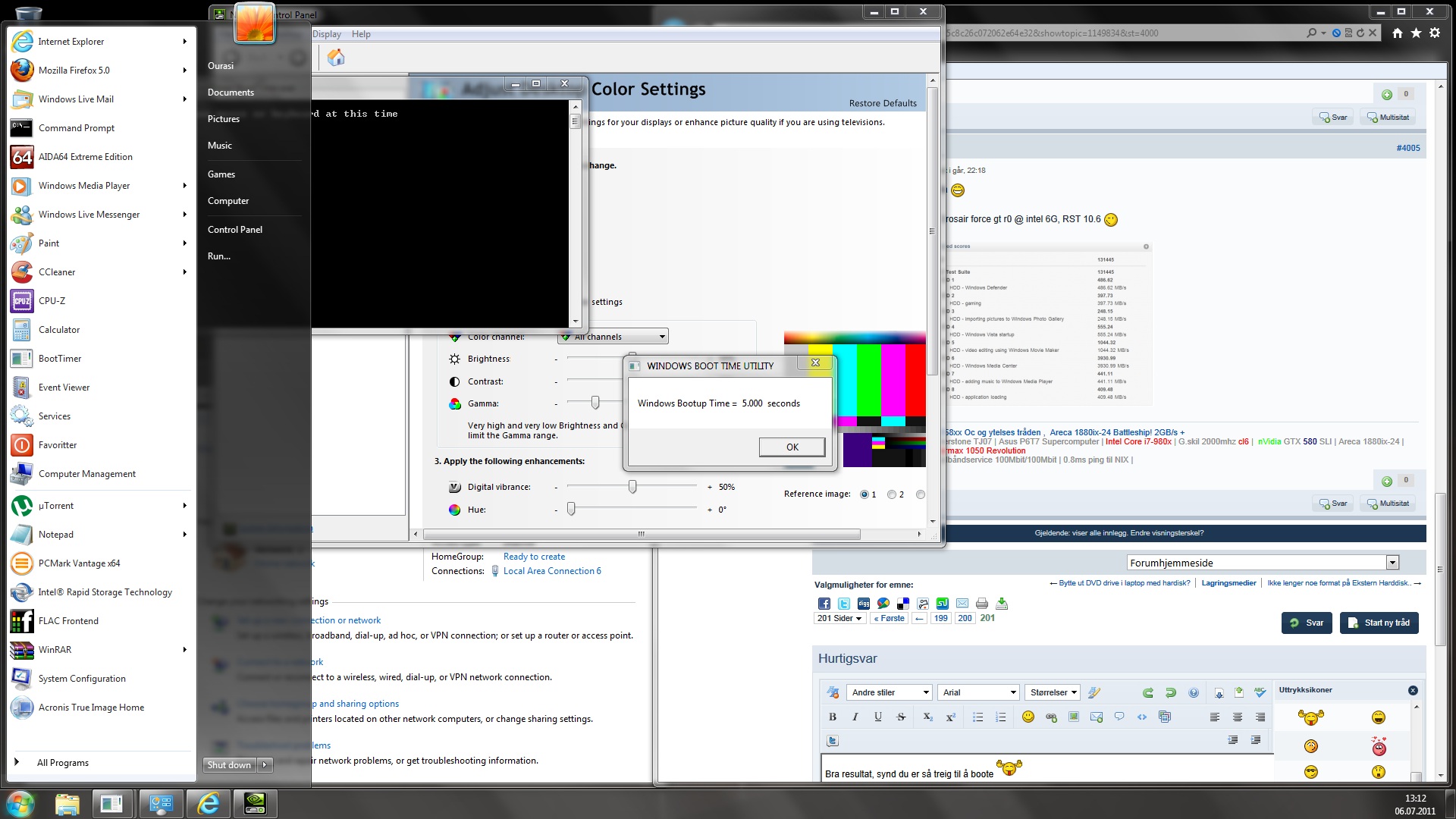Open the Andre stiler style dropdown
This screenshot has width=1456, height=819.
point(890,692)
